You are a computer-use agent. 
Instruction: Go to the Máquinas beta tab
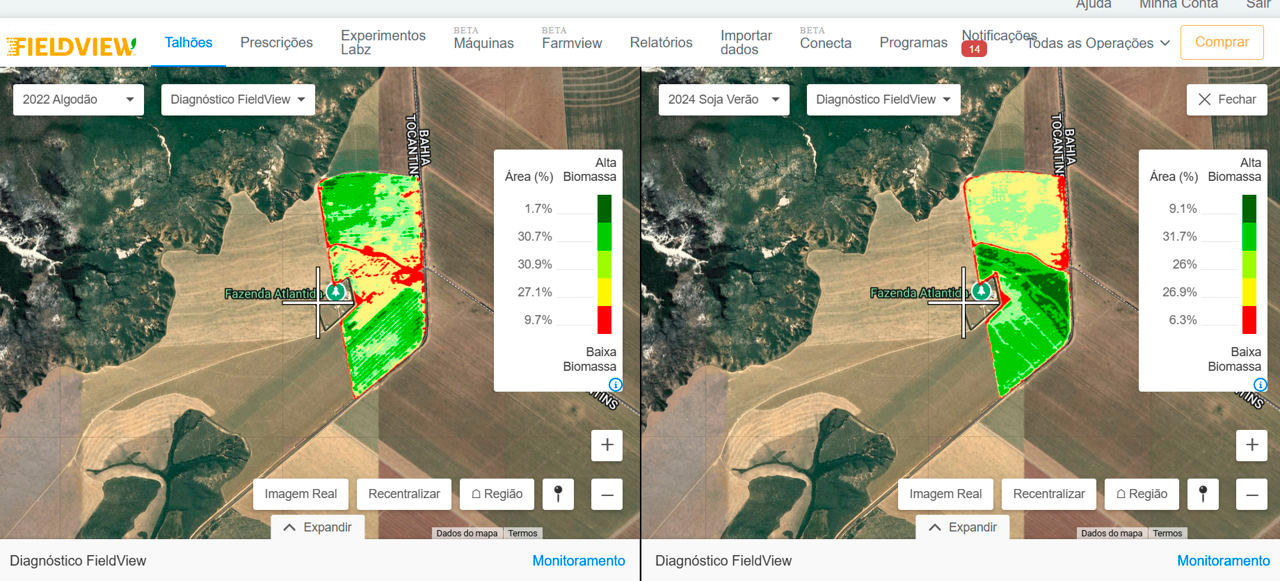(484, 39)
